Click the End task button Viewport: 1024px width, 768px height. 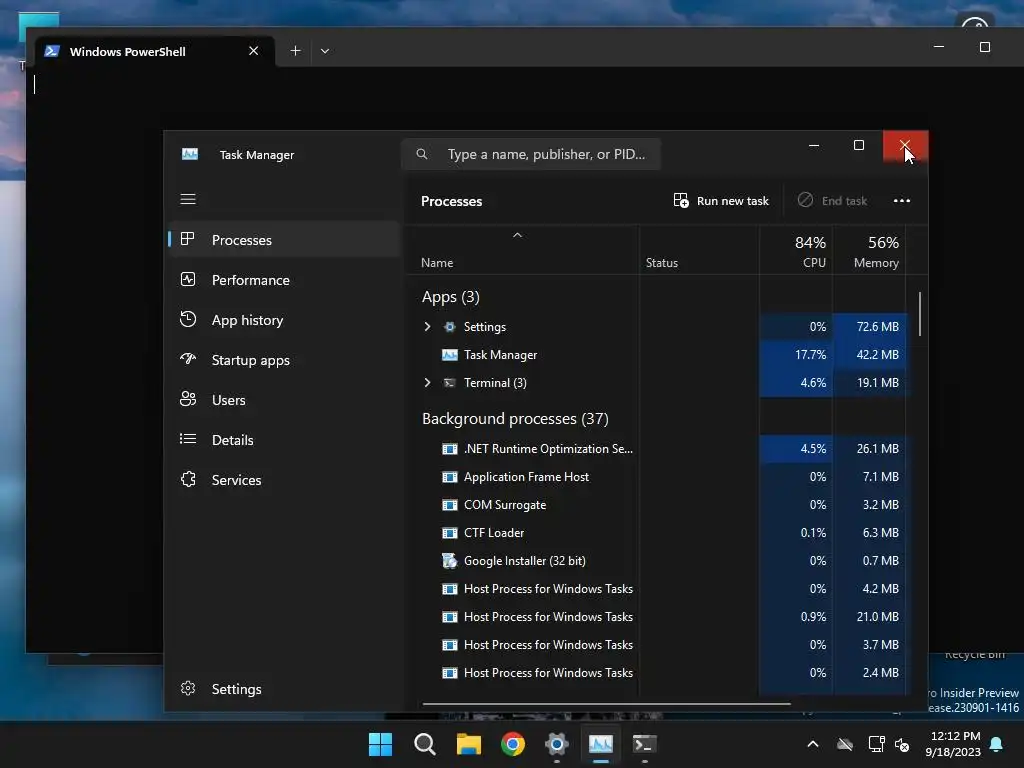(x=833, y=200)
